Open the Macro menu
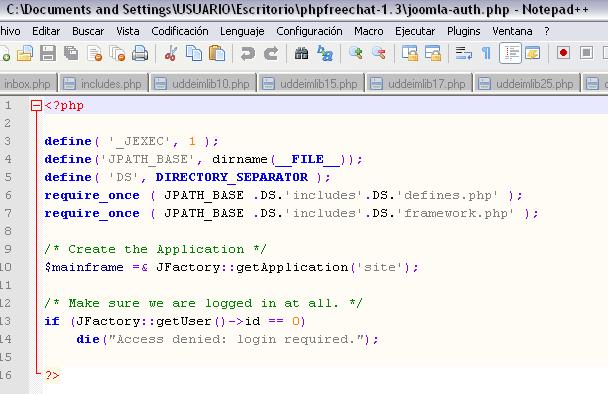 coord(368,31)
